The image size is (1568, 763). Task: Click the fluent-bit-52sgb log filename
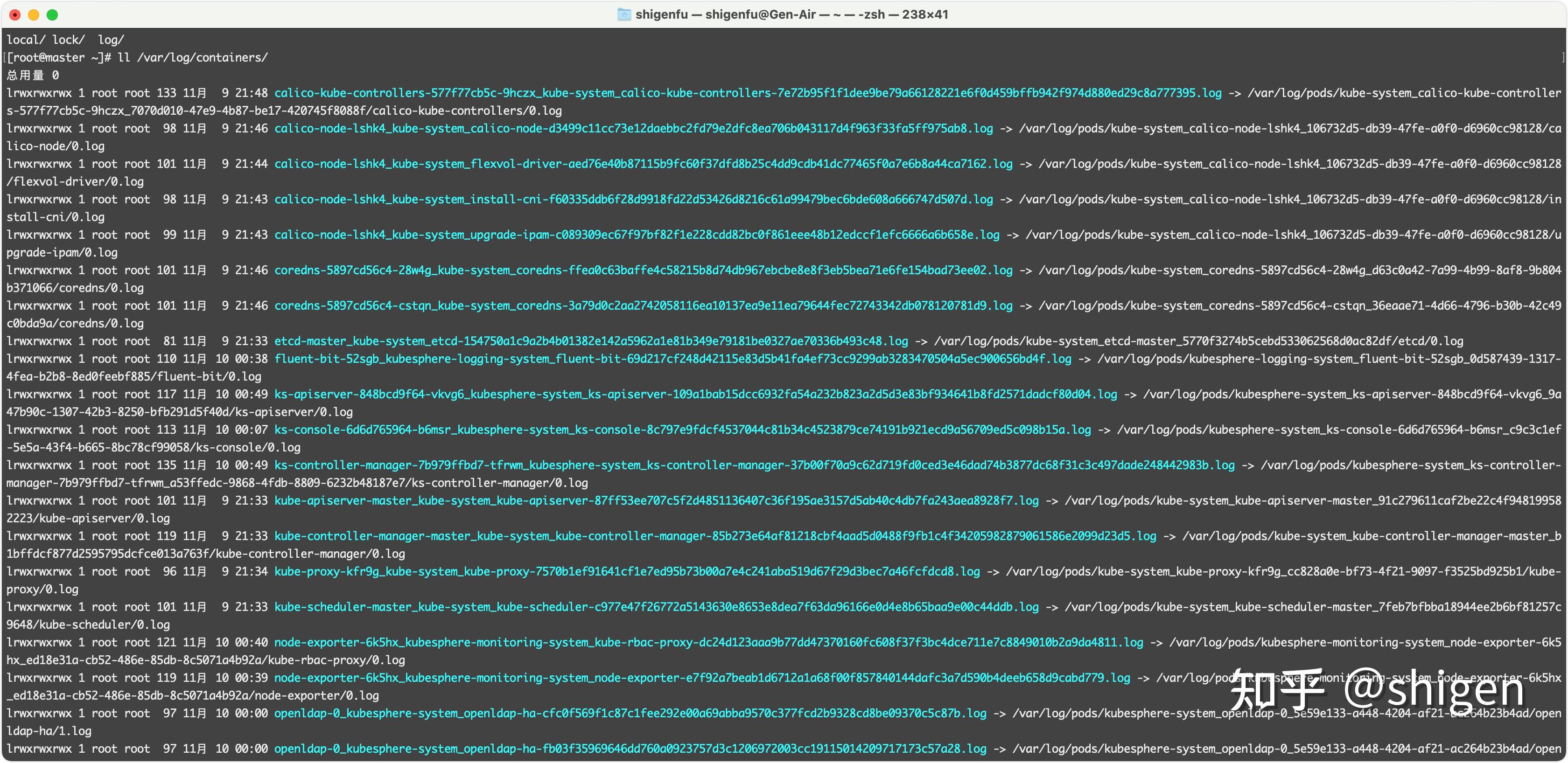click(x=672, y=359)
